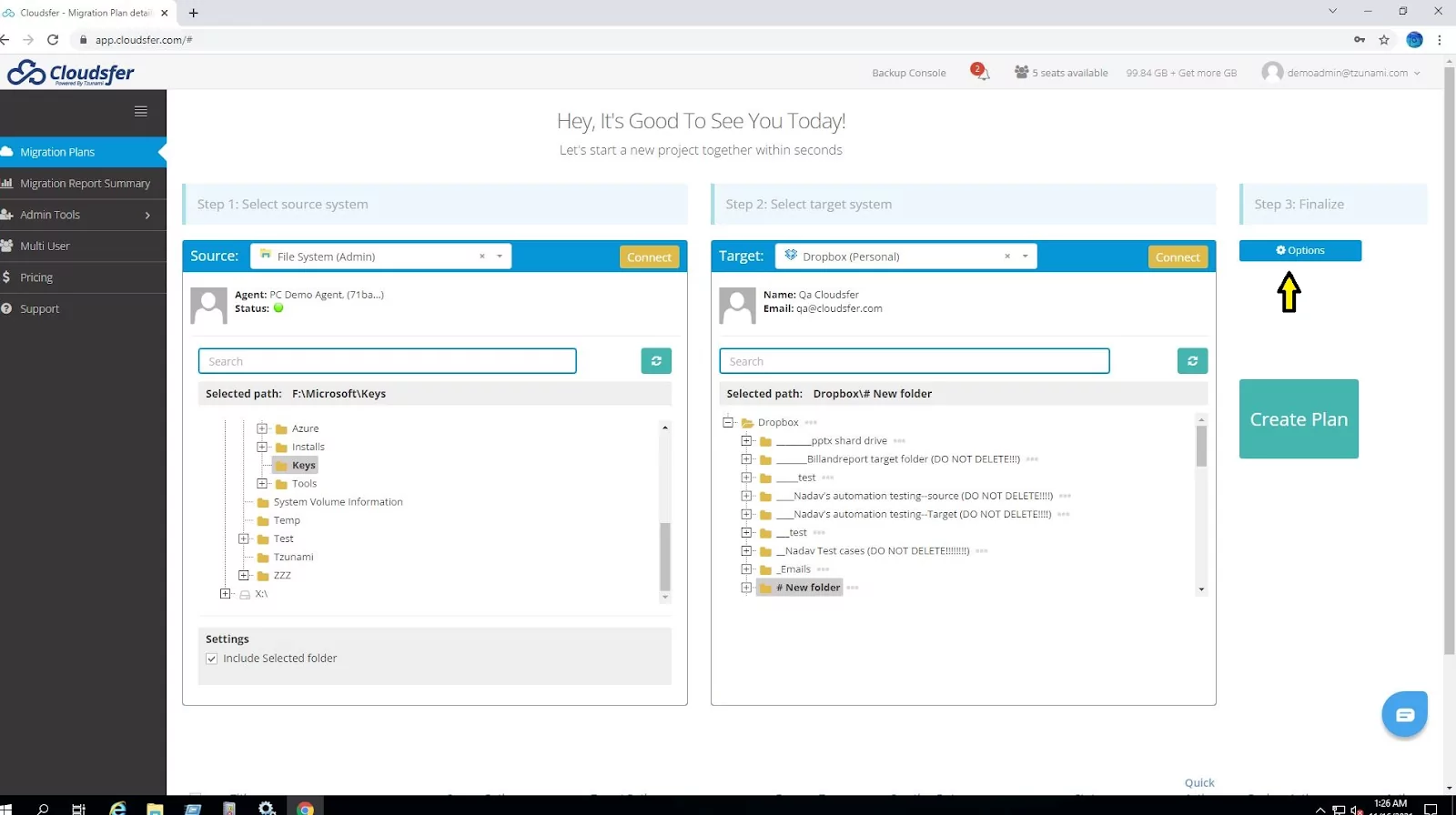The width and height of the screenshot is (1456, 815).
Task: Open the chat support bubble
Action: [x=1404, y=714]
